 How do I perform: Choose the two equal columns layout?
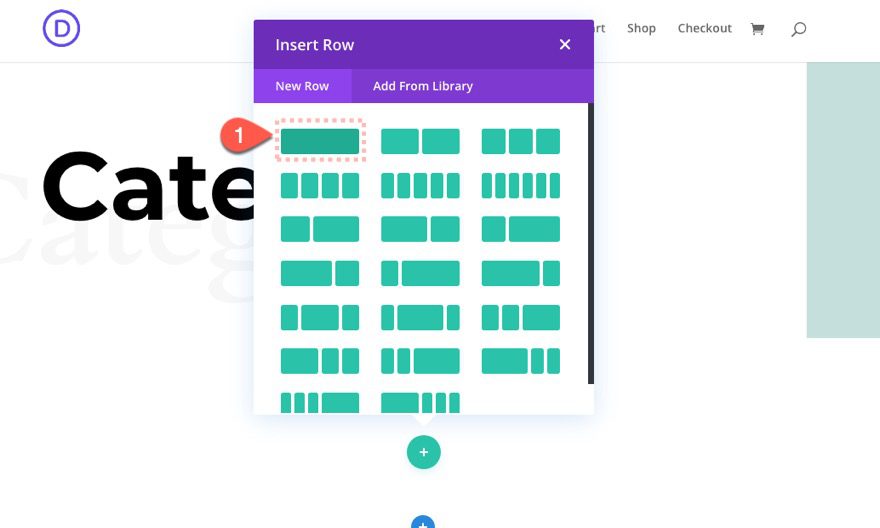(x=420, y=141)
